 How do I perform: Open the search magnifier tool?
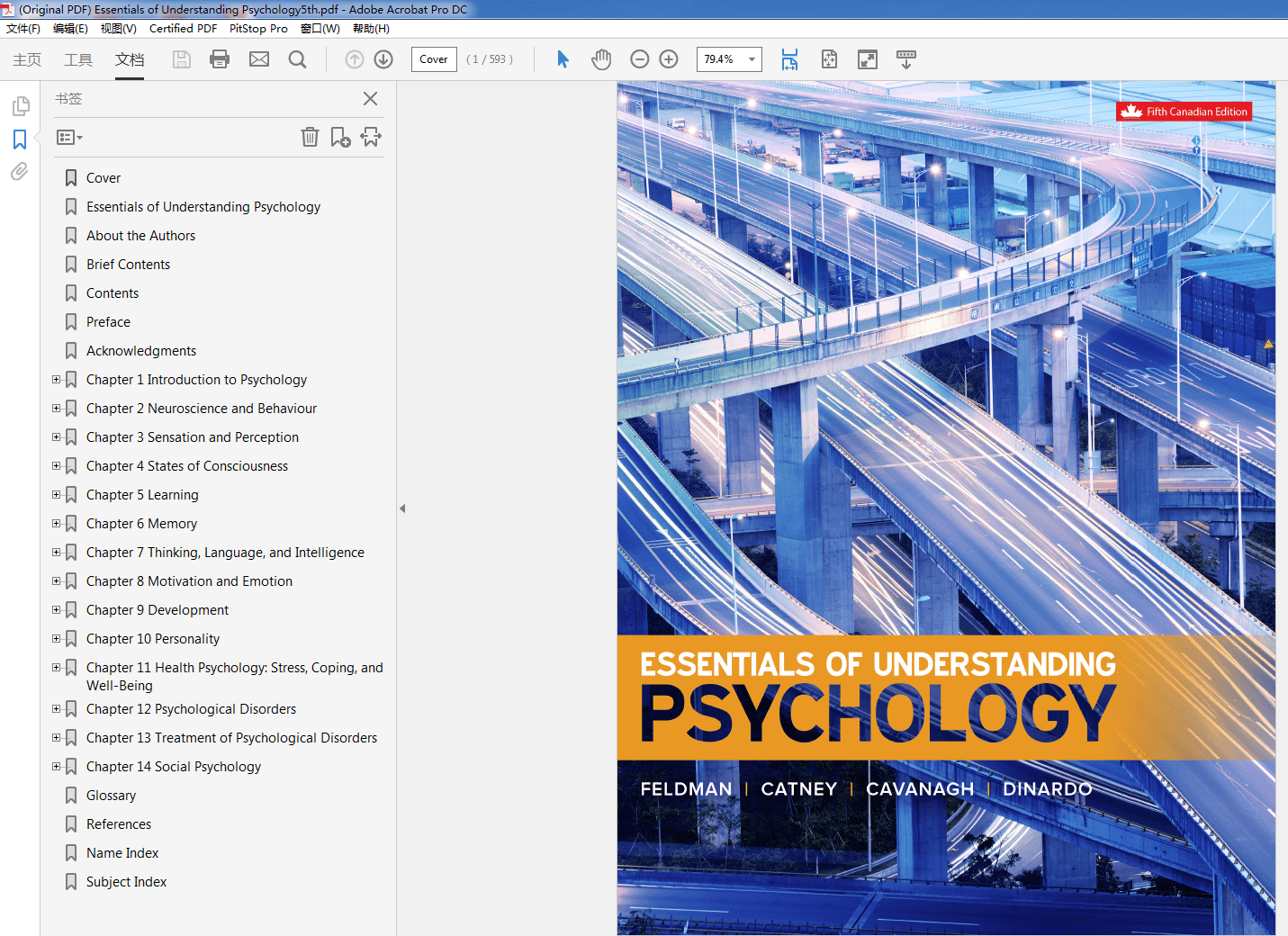click(297, 59)
